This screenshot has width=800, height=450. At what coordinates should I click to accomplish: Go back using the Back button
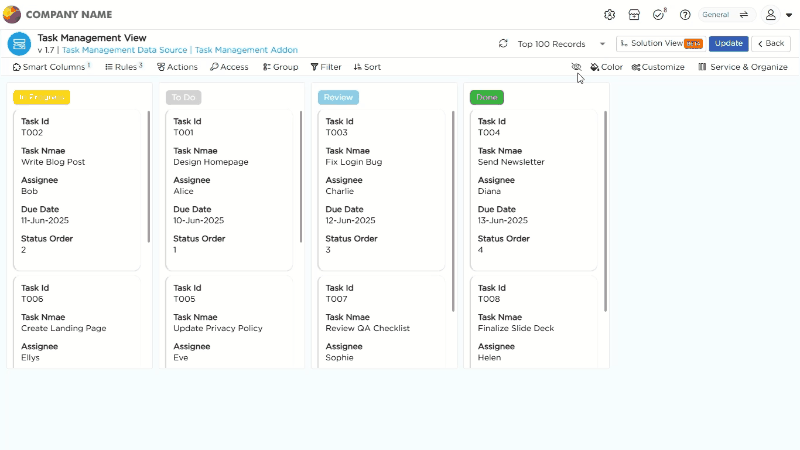(770, 44)
